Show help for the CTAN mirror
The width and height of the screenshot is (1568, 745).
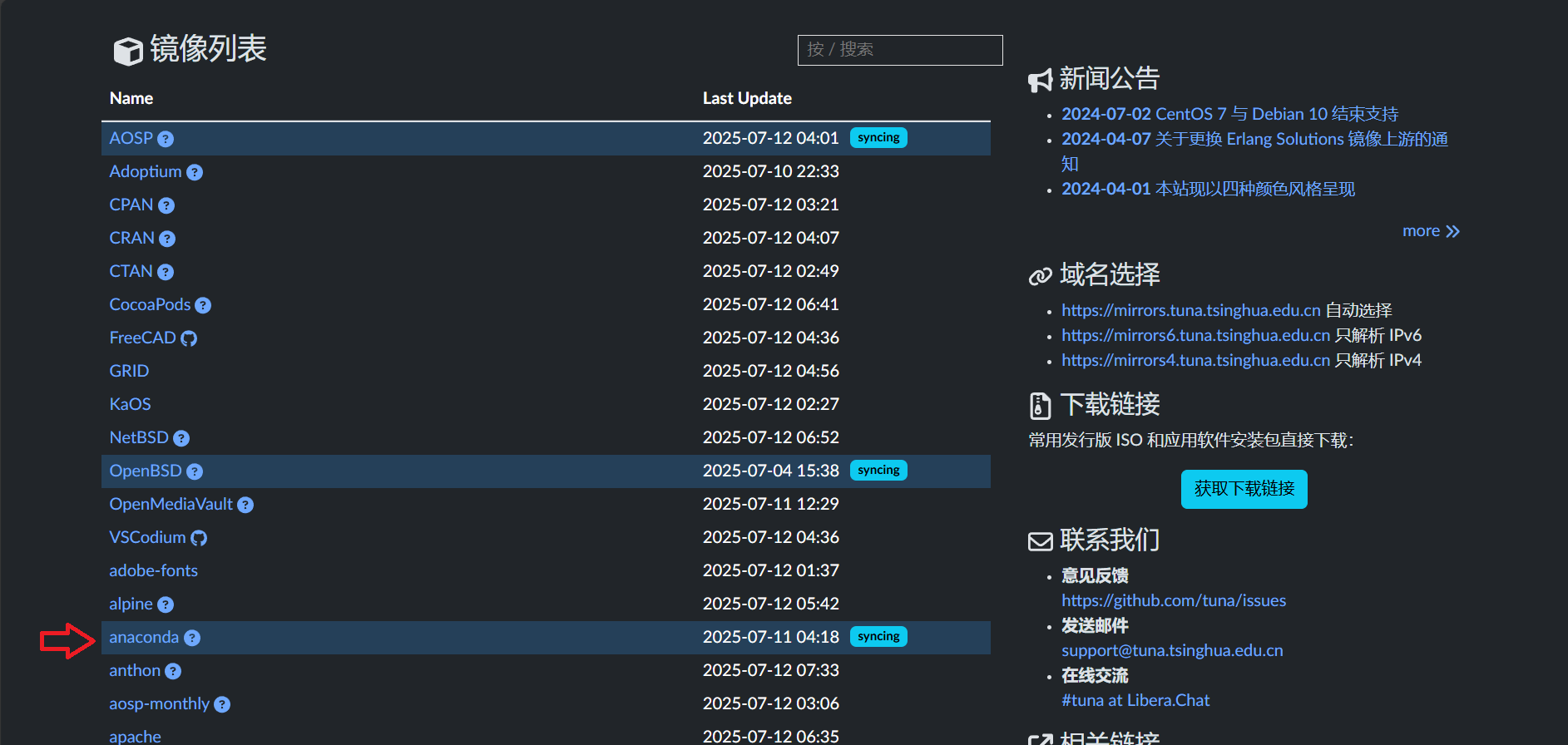click(x=166, y=272)
